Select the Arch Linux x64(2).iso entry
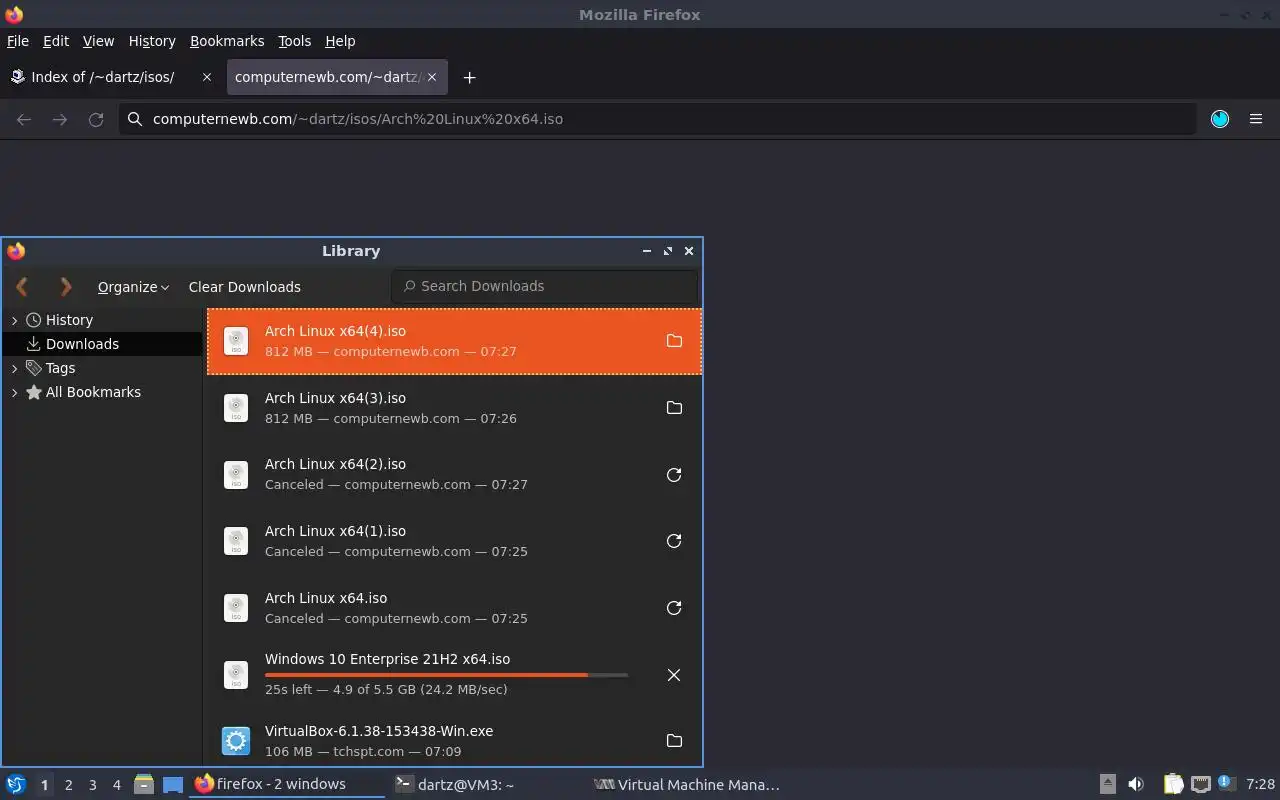 point(455,475)
